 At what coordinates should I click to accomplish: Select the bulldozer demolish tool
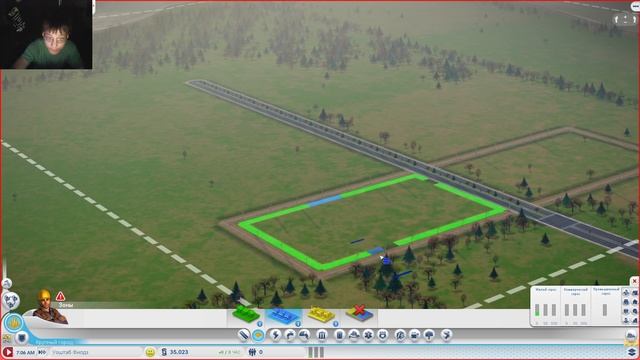[632, 336]
